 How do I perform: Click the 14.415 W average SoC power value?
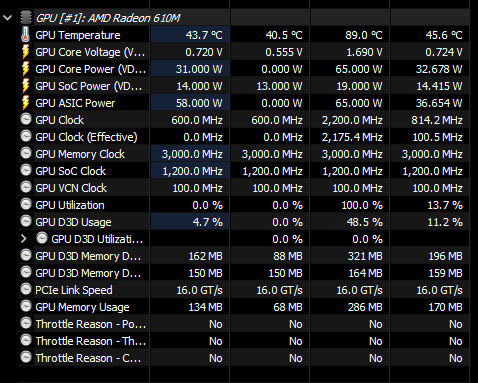(439, 86)
